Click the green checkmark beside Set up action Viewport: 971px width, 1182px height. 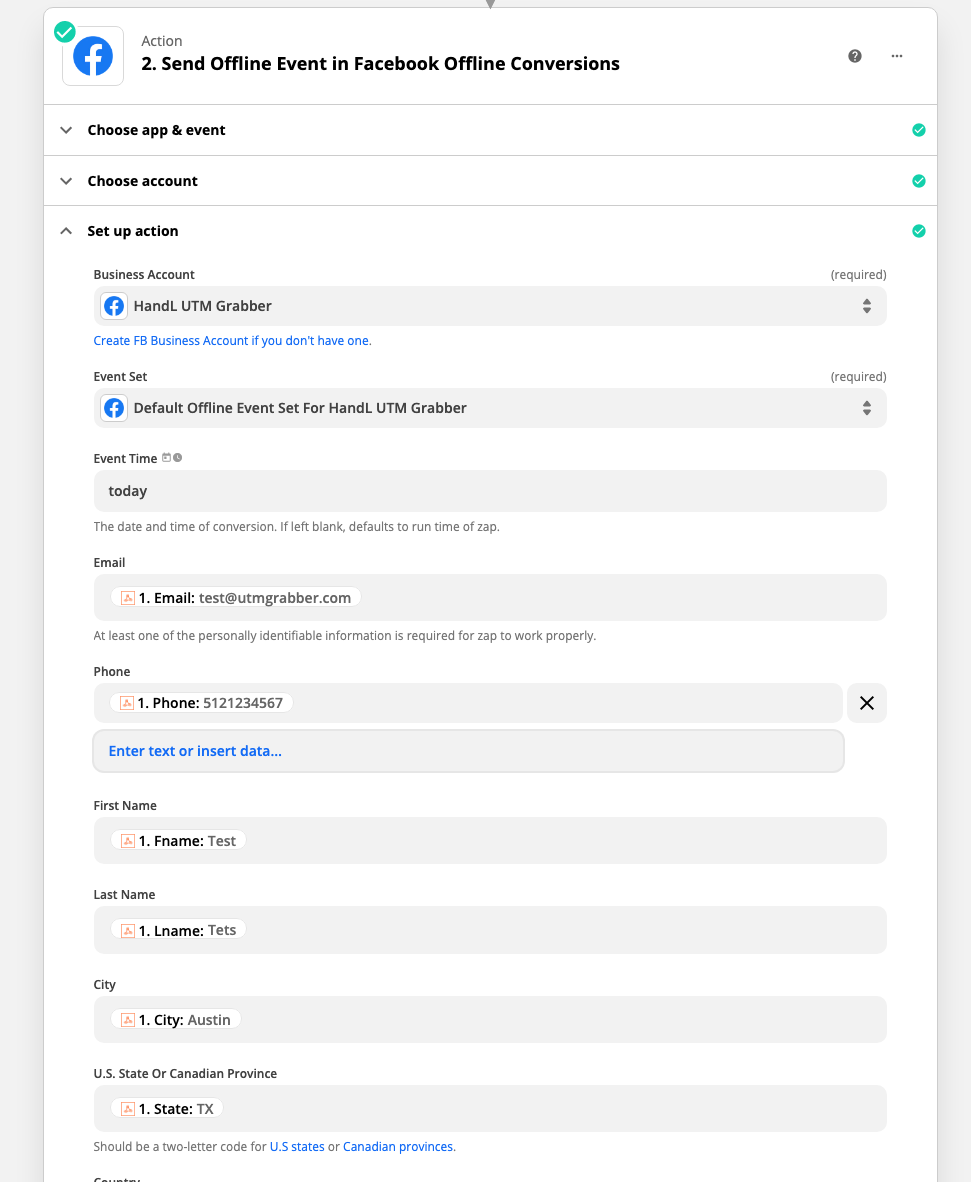[x=919, y=231]
